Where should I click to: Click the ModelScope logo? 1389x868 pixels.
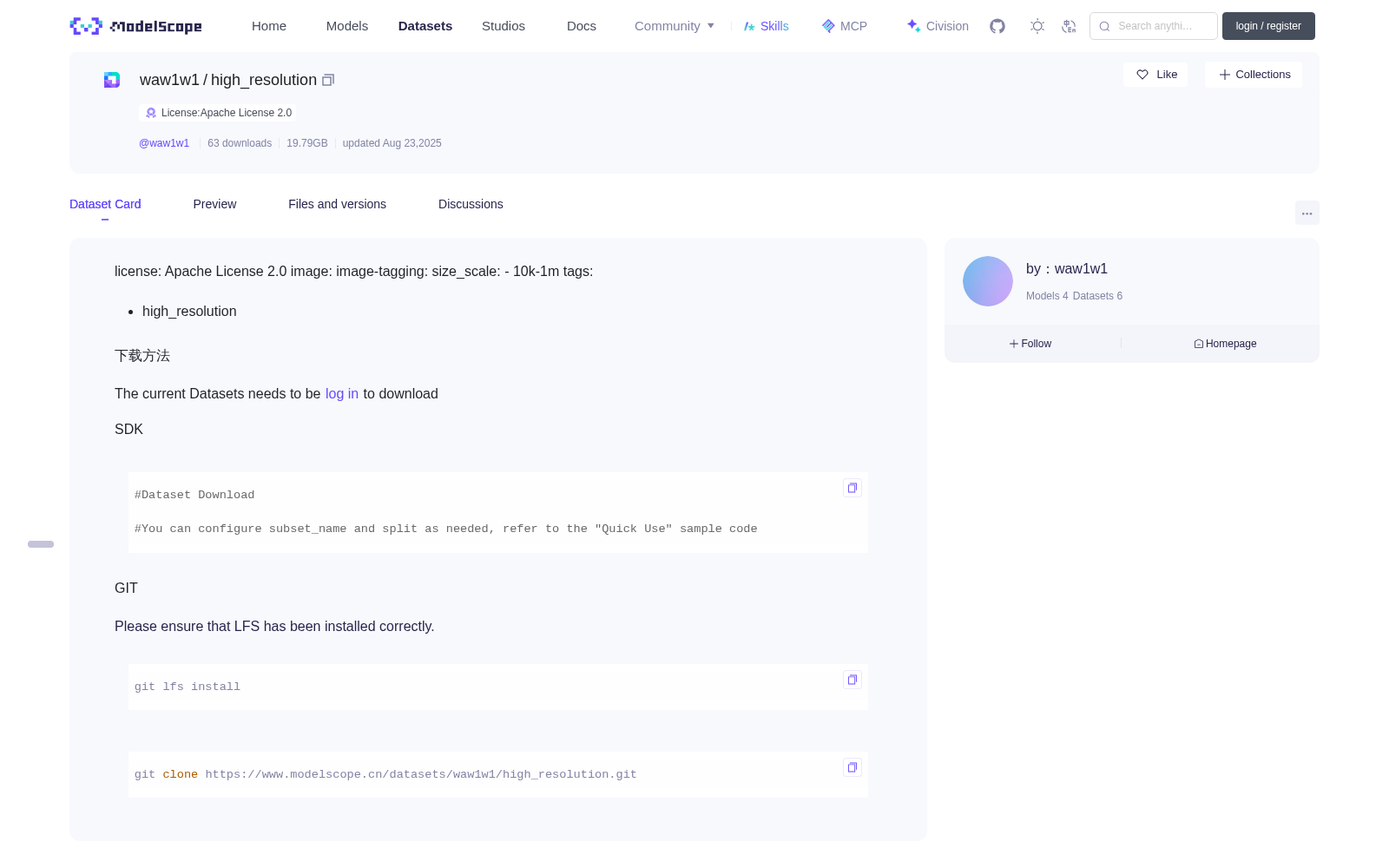(135, 26)
